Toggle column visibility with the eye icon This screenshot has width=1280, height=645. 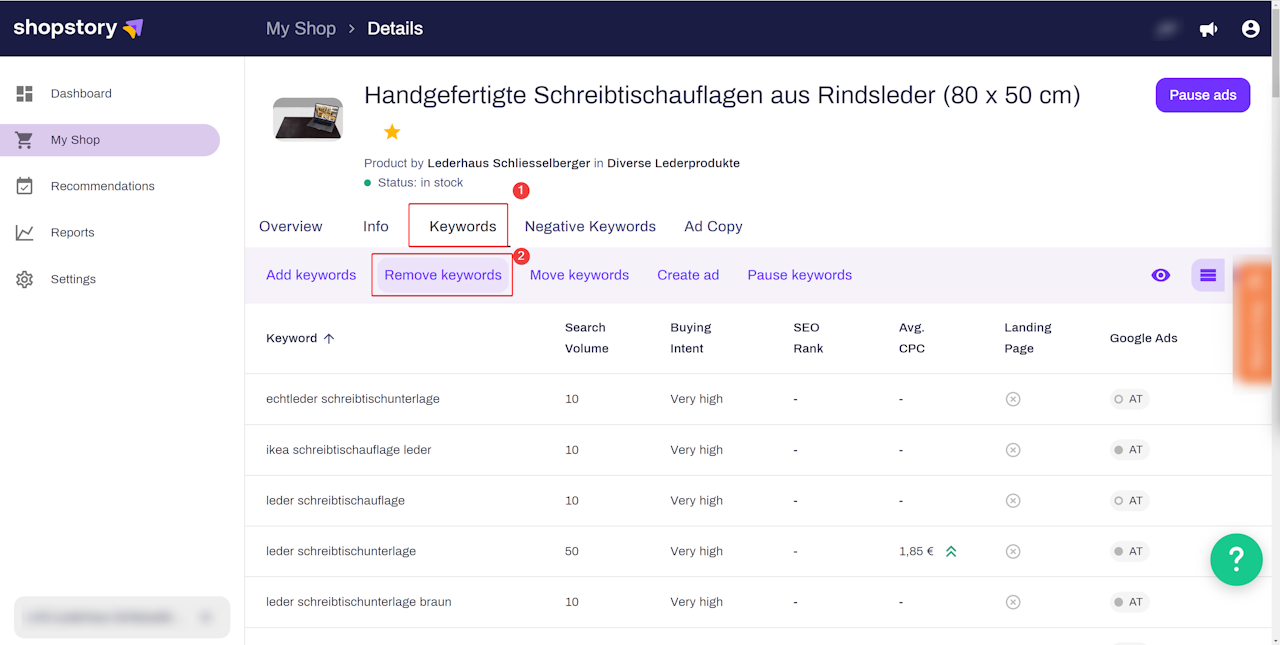point(1160,275)
